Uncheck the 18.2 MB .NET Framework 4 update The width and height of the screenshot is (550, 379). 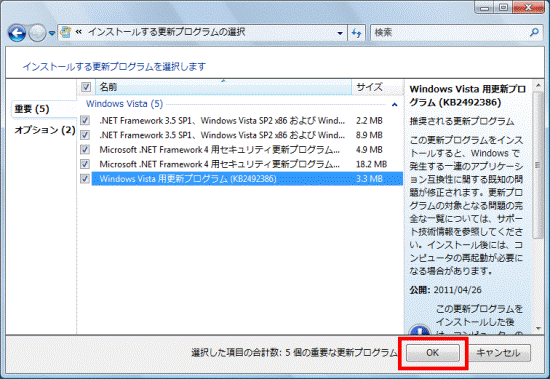pyautogui.click(x=85, y=164)
